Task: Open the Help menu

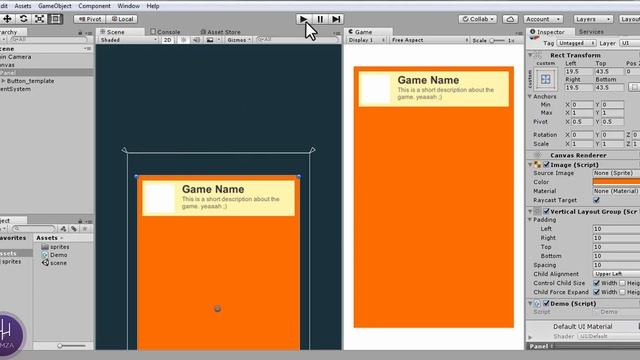Action: pos(153,6)
